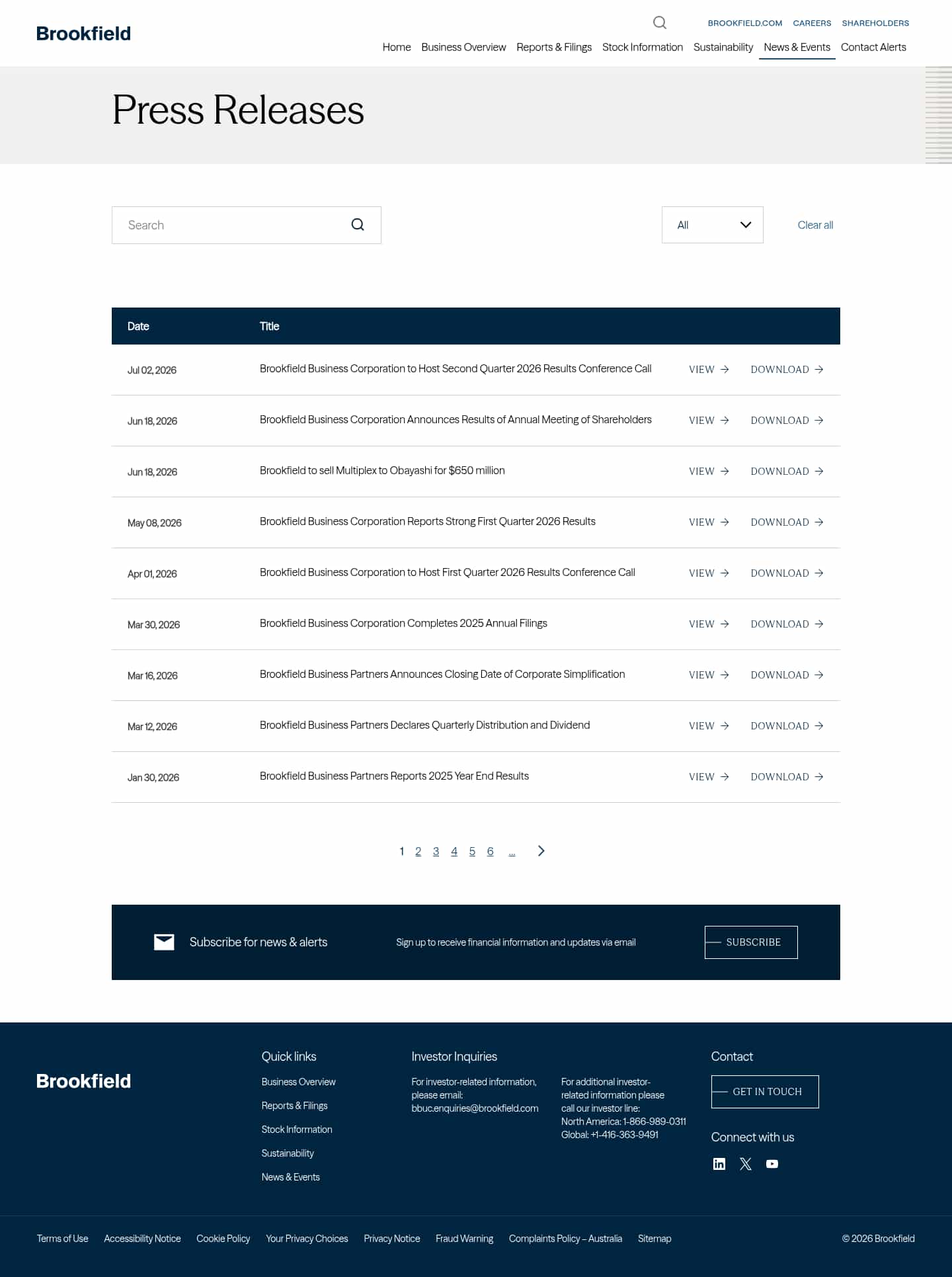View the Annual Meeting of Shareholders results release
The width and height of the screenshot is (952, 1277).
click(709, 421)
